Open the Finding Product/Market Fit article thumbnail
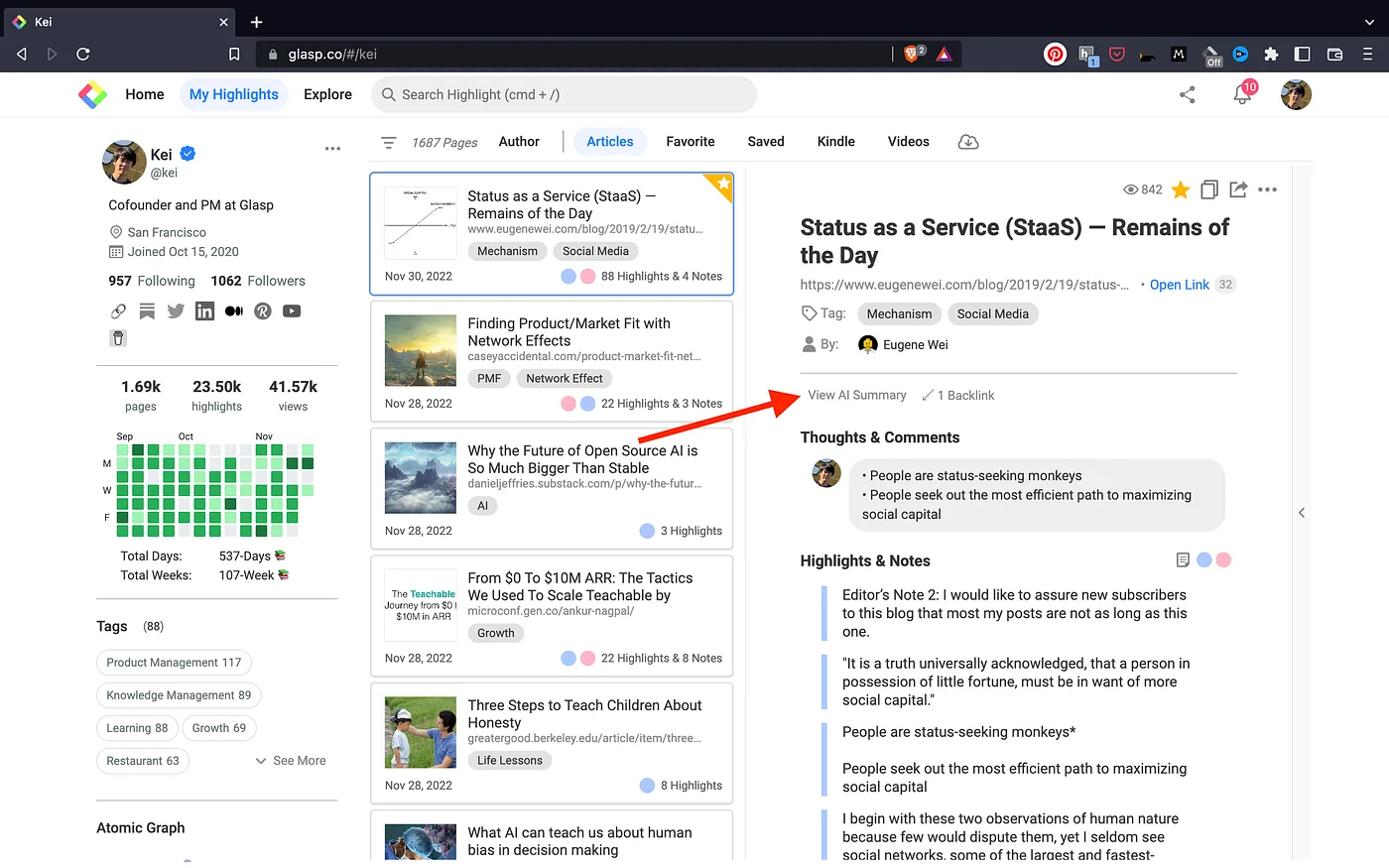Viewport: 1389px width, 868px height. [x=421, y=350]
